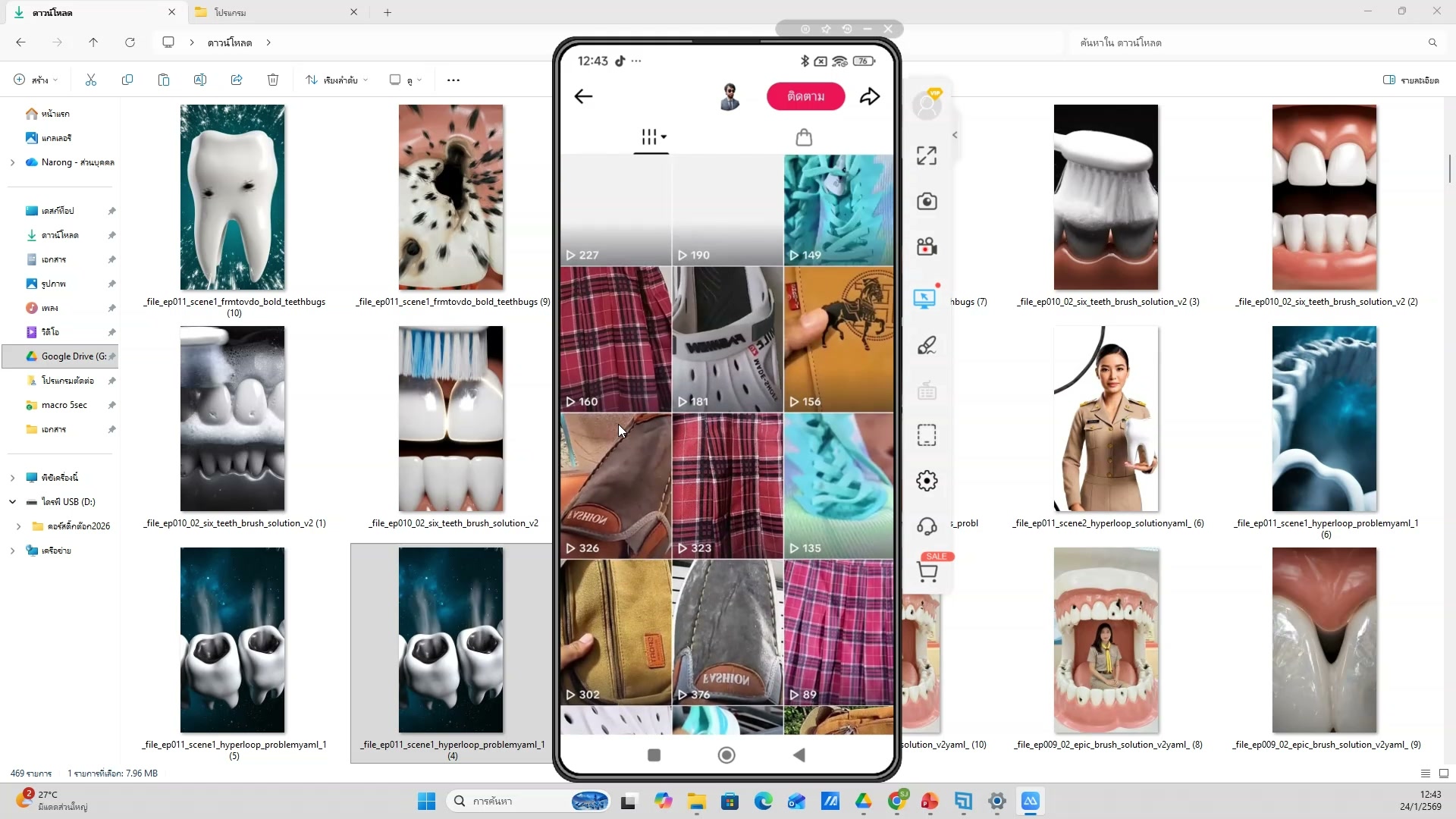This screenshot has width=1456, height=819.
Task: Open the ดู view options dropdown
Action: 405,80
